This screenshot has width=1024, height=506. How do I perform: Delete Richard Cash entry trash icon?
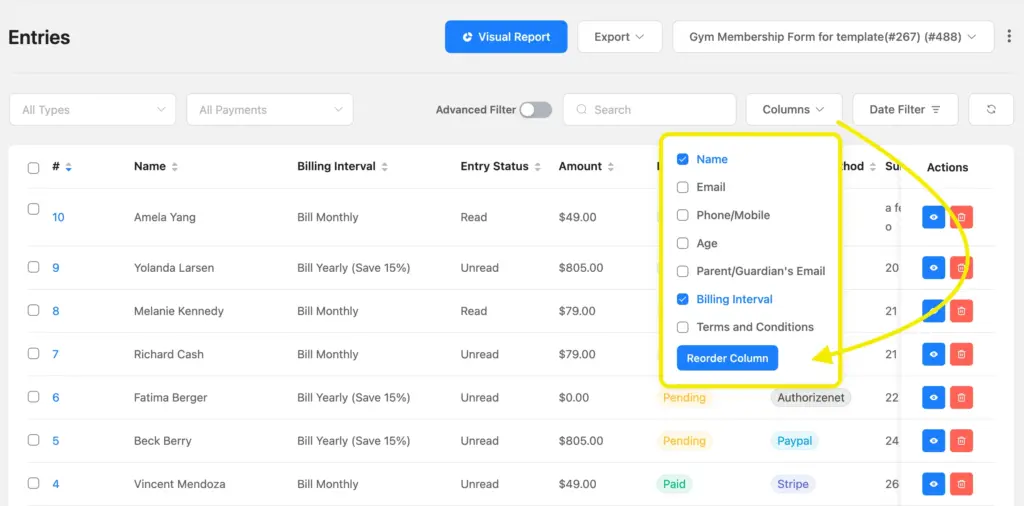click(961, 355)
